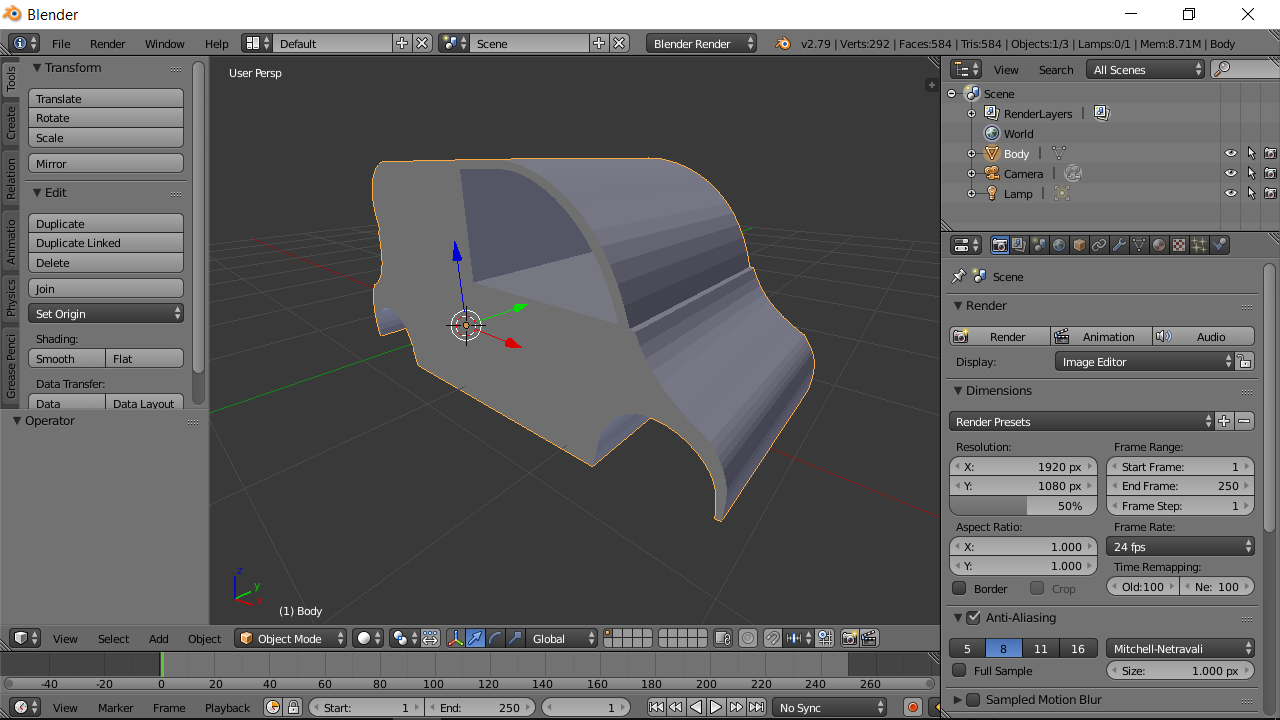
Task: Toggle automatic keyframe record button
Action: coord(912,707)
